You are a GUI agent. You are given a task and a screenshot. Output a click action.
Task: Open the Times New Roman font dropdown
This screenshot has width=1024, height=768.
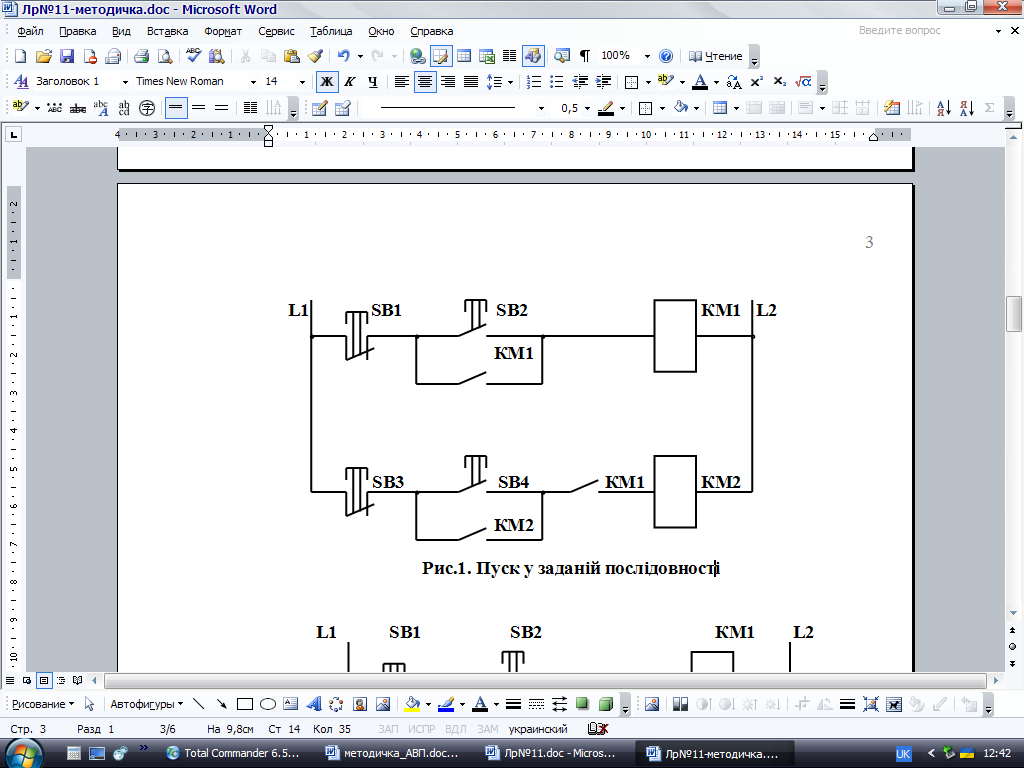point(253,82)
